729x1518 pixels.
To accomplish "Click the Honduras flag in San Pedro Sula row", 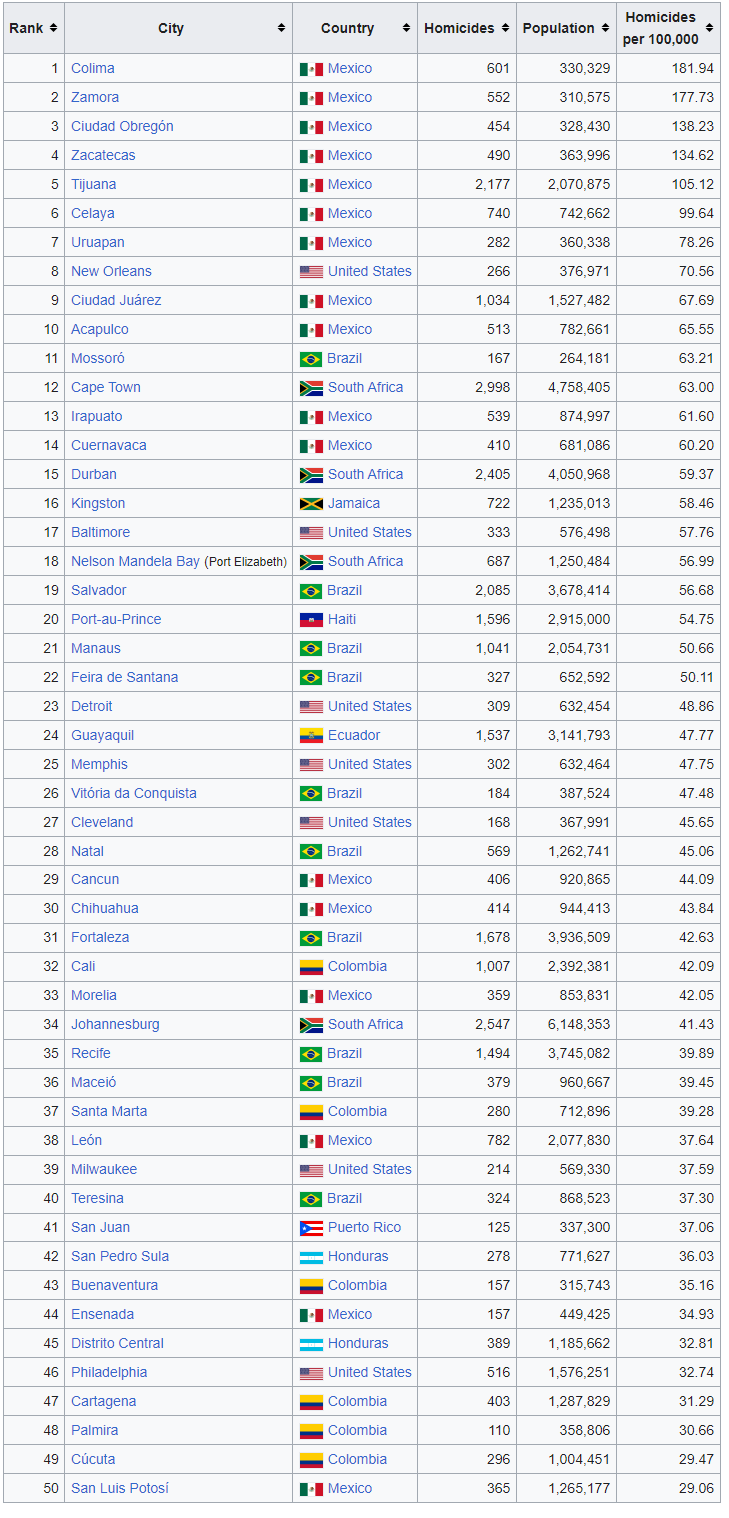I will click(311, 1257).
